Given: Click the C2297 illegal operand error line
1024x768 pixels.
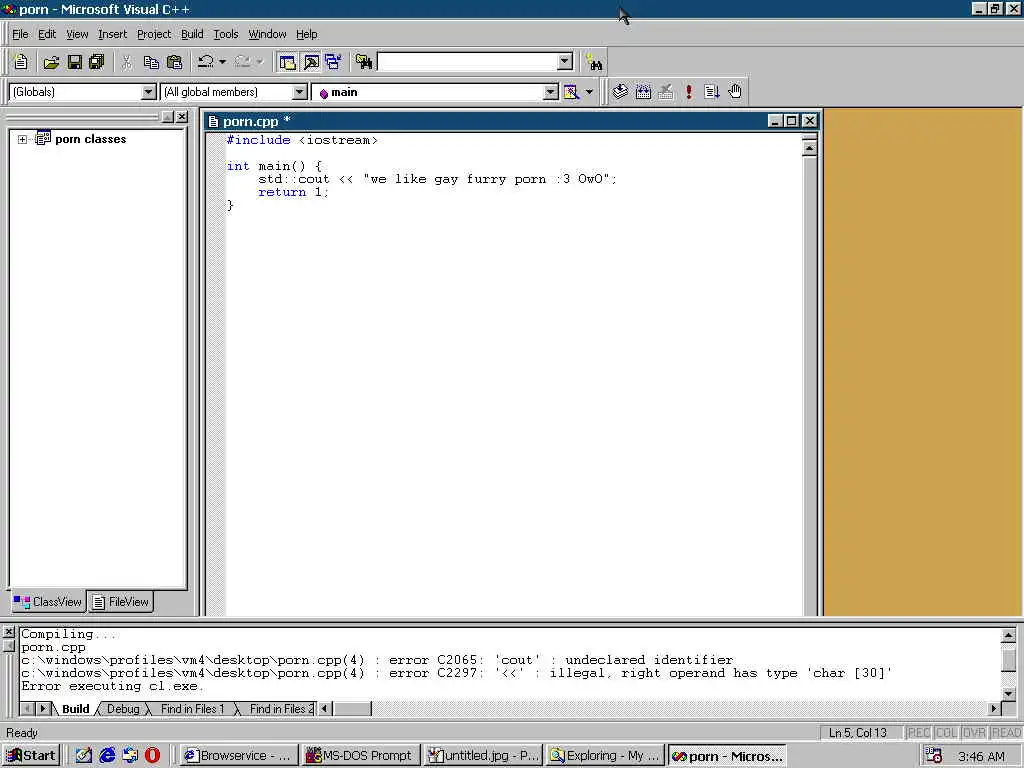Looking at the screenshot, I should [456, 673].
